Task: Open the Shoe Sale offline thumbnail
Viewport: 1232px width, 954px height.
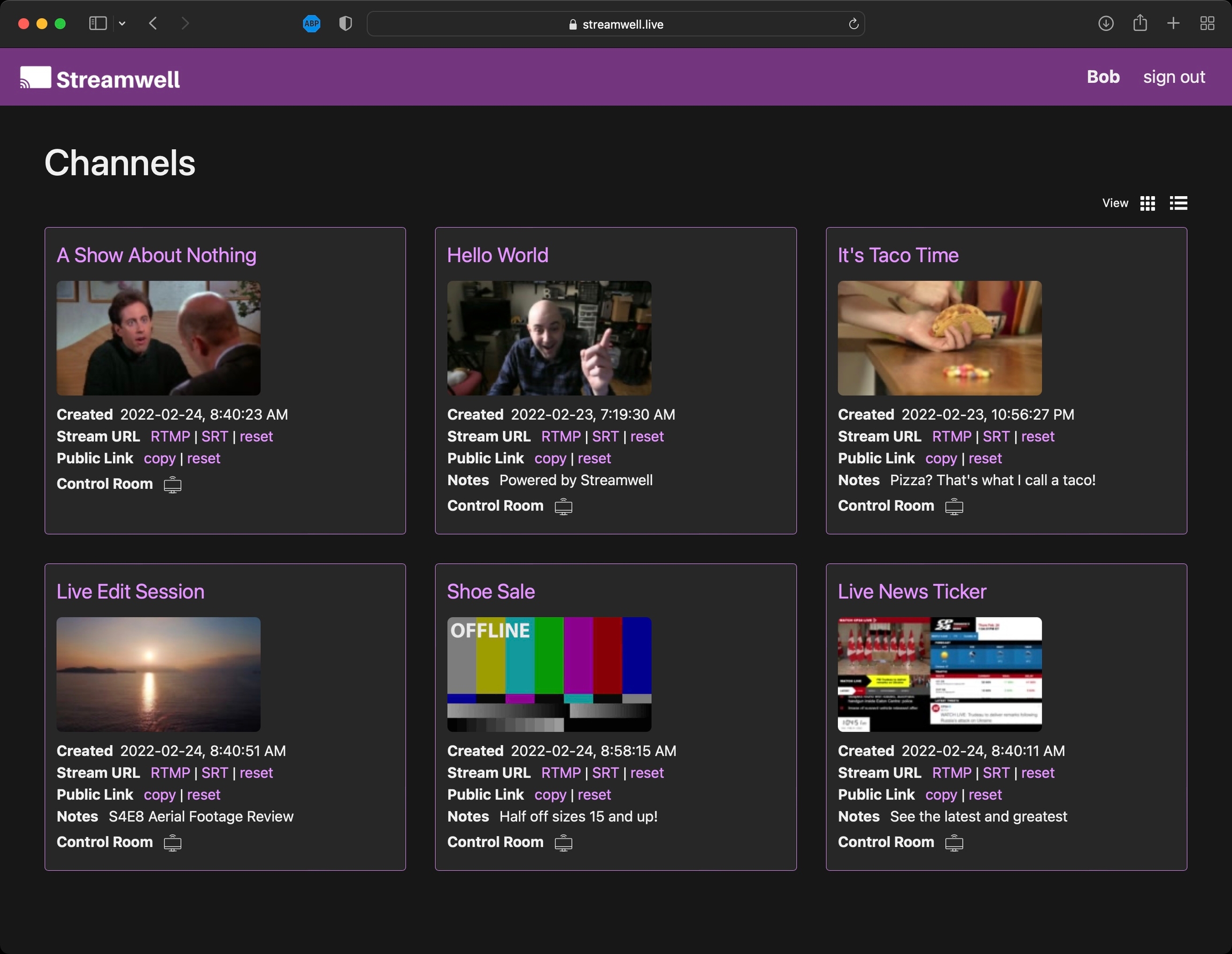Action: click(549, 674)
